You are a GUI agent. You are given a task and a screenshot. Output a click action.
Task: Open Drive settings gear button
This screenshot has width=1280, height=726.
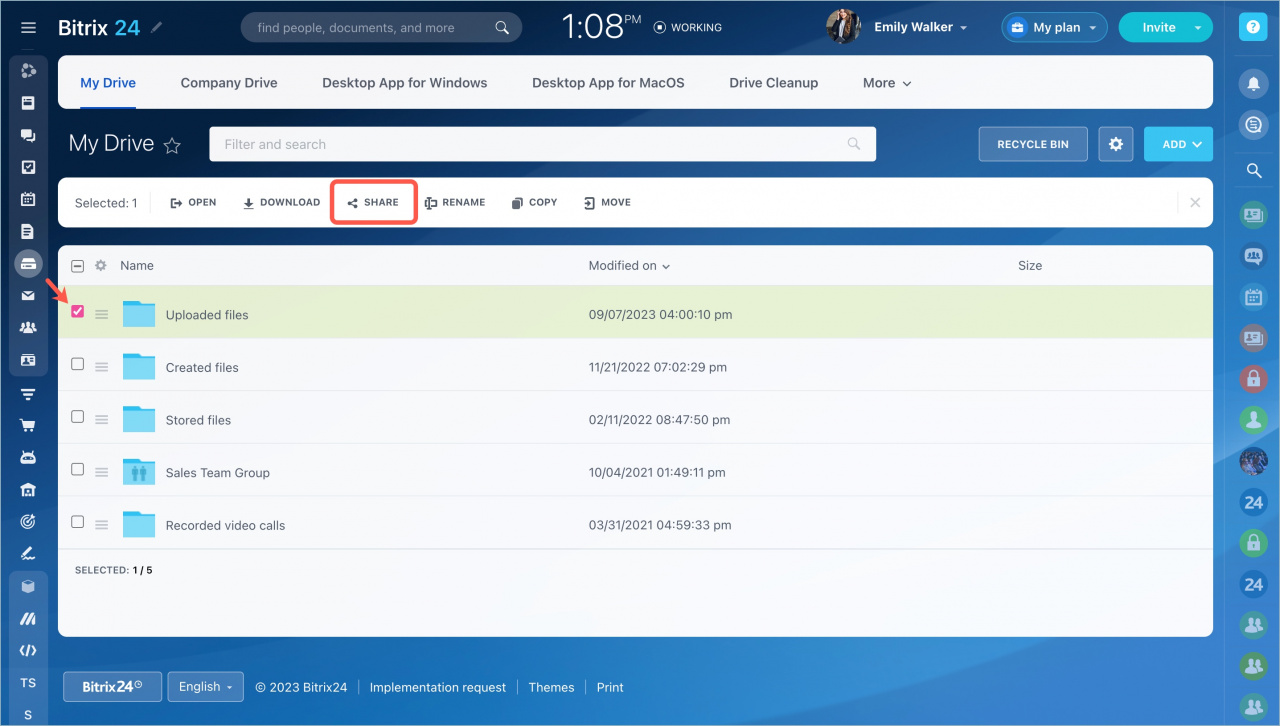(x=1116, y=144)
